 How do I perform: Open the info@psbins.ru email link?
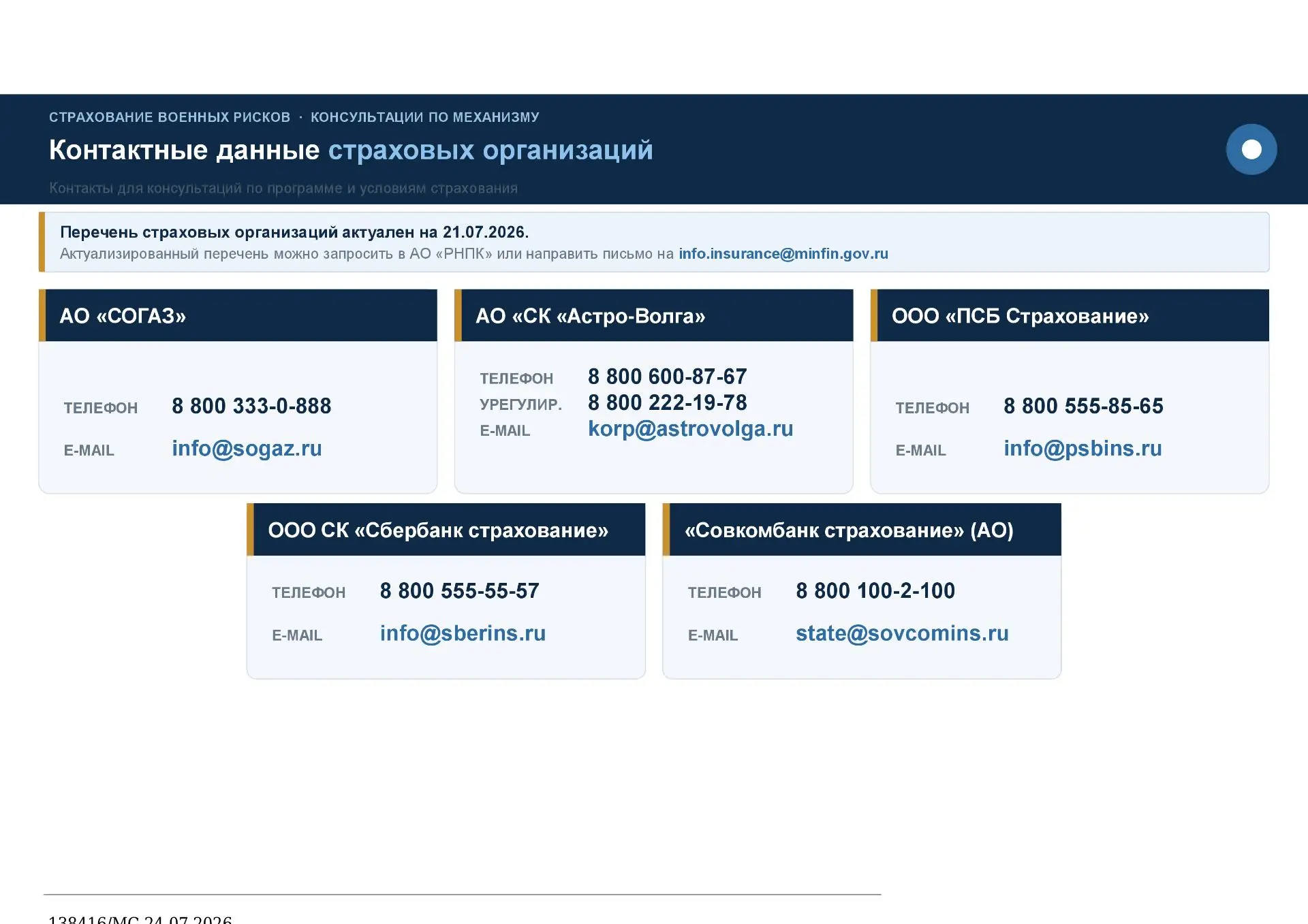pos(1083,449)
